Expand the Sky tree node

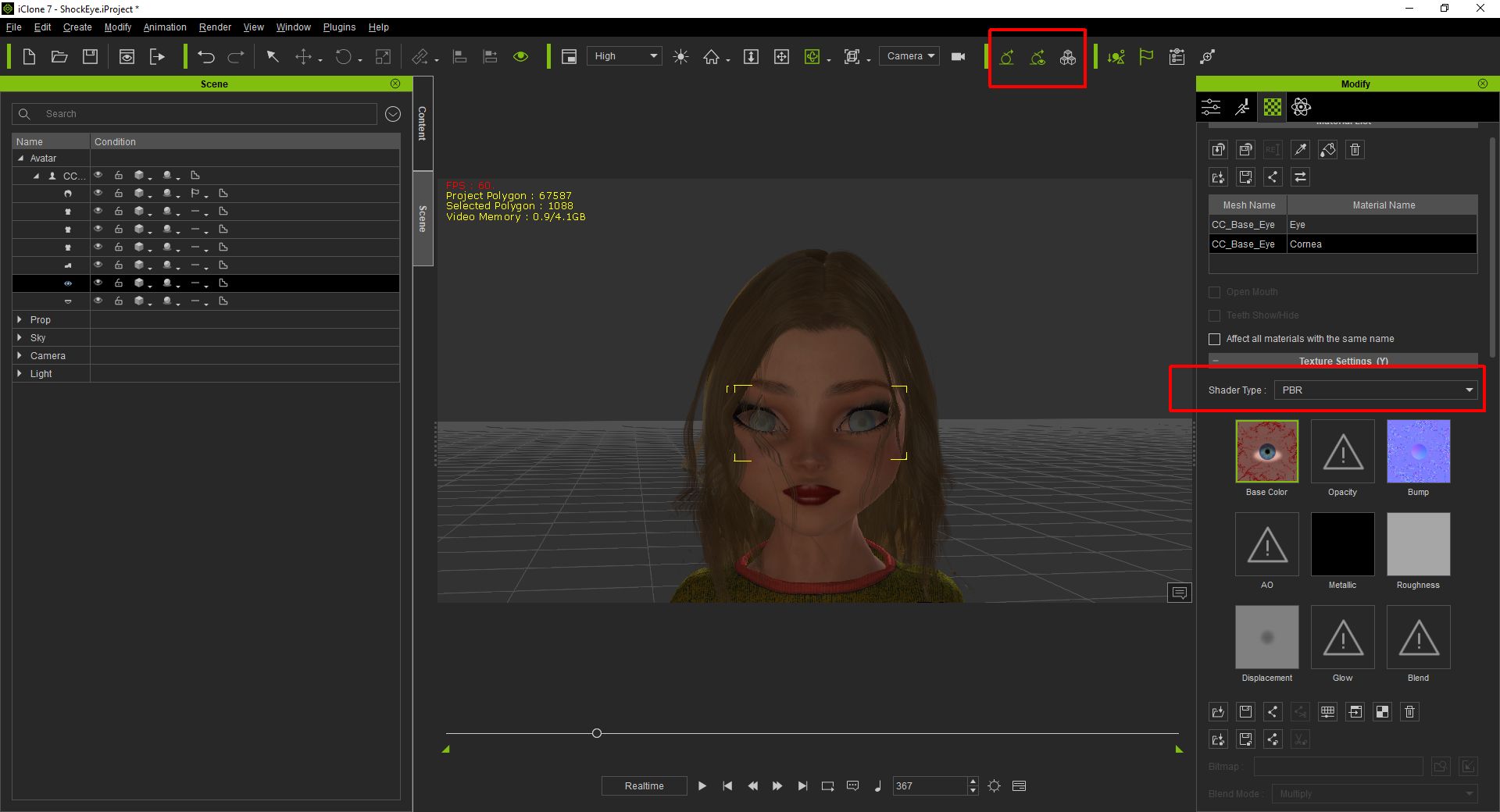20,337
